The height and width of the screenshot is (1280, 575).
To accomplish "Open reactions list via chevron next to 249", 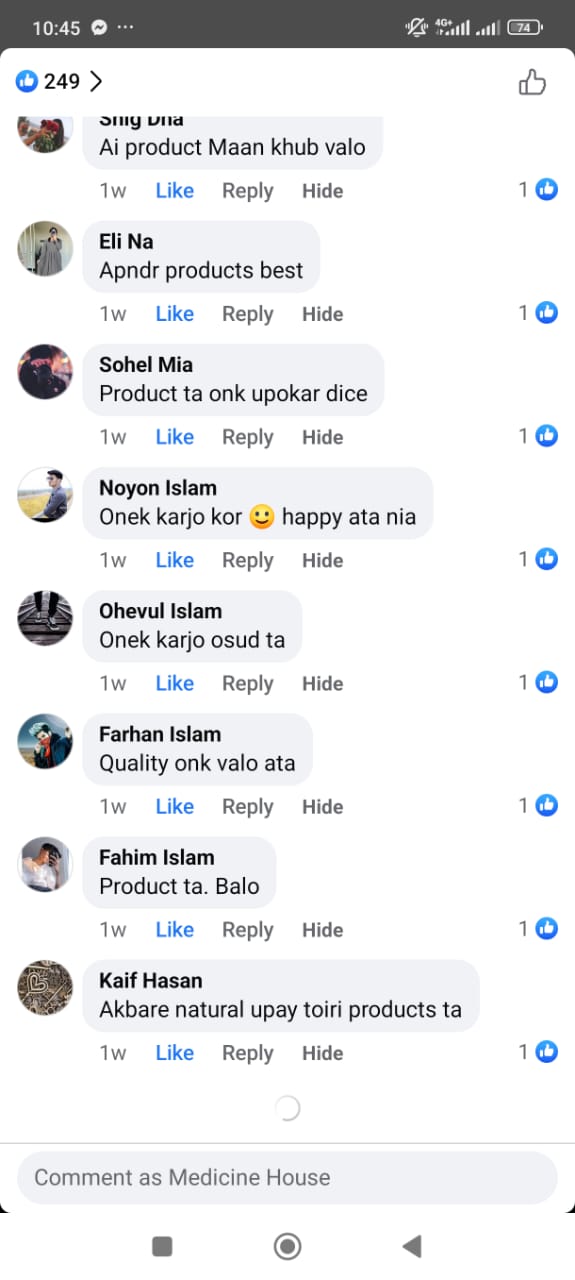I will (x=96, y=82).
